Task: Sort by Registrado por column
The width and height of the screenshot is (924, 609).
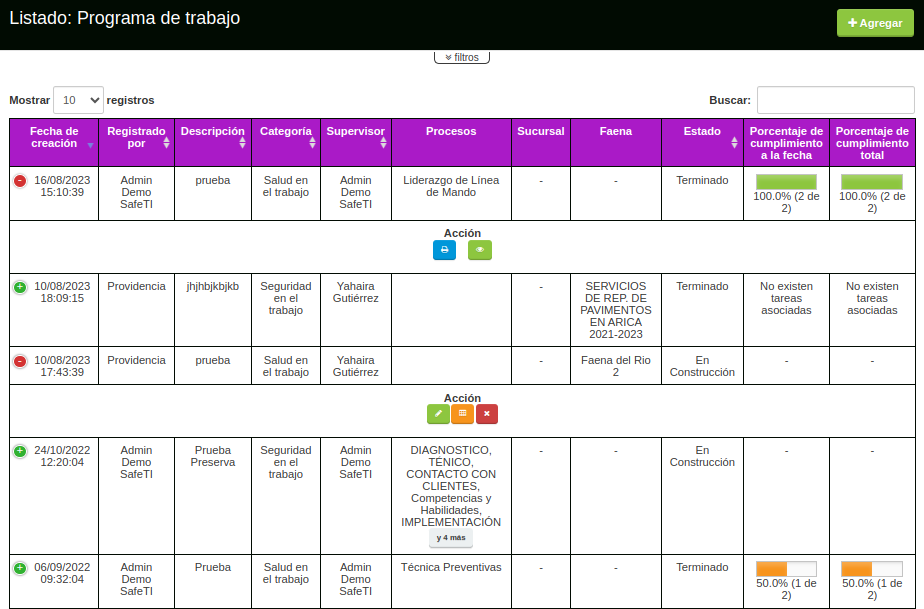Action: pyautogui.click(x=137, y=143)
